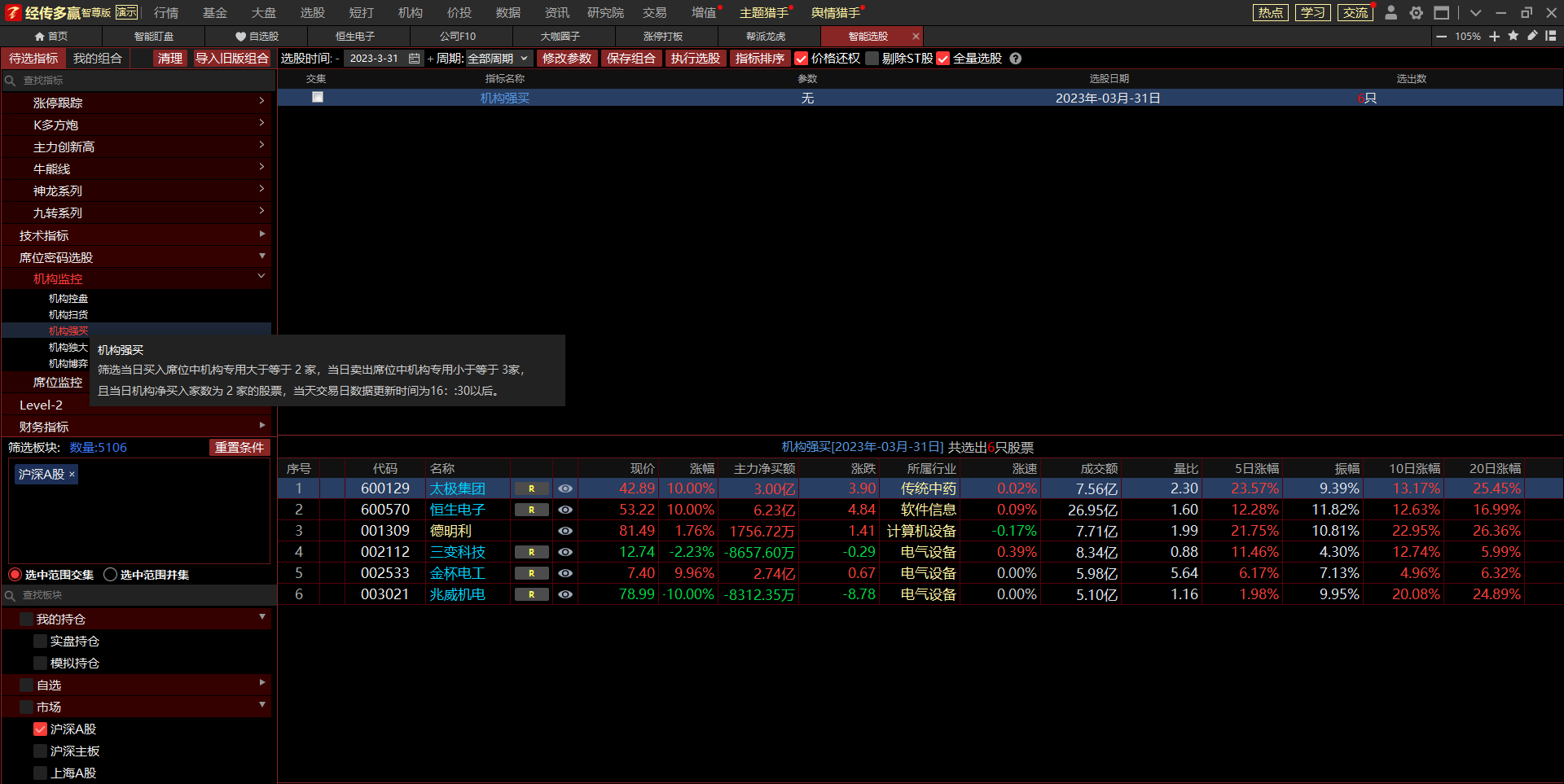The height and width of the screenshot is (784, 1564).
Task: Check the 交集 box for 机构强买 row
Action: (318, 97)
